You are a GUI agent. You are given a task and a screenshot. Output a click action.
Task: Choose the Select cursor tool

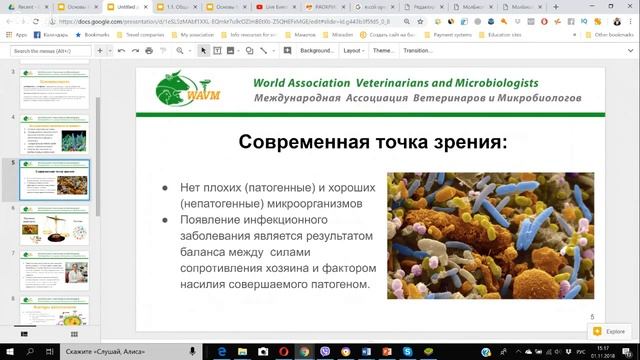[203, 51]
